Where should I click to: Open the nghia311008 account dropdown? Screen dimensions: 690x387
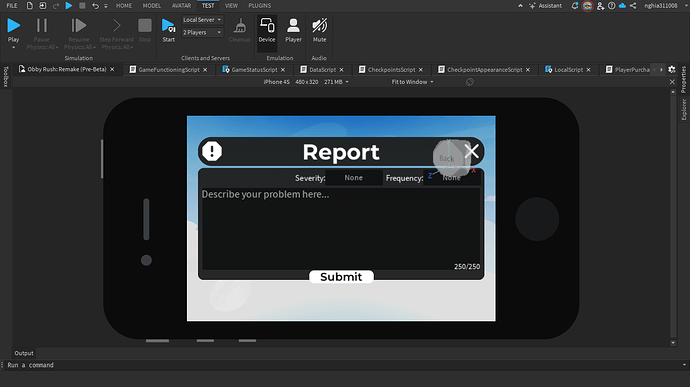tap(665, 6)
